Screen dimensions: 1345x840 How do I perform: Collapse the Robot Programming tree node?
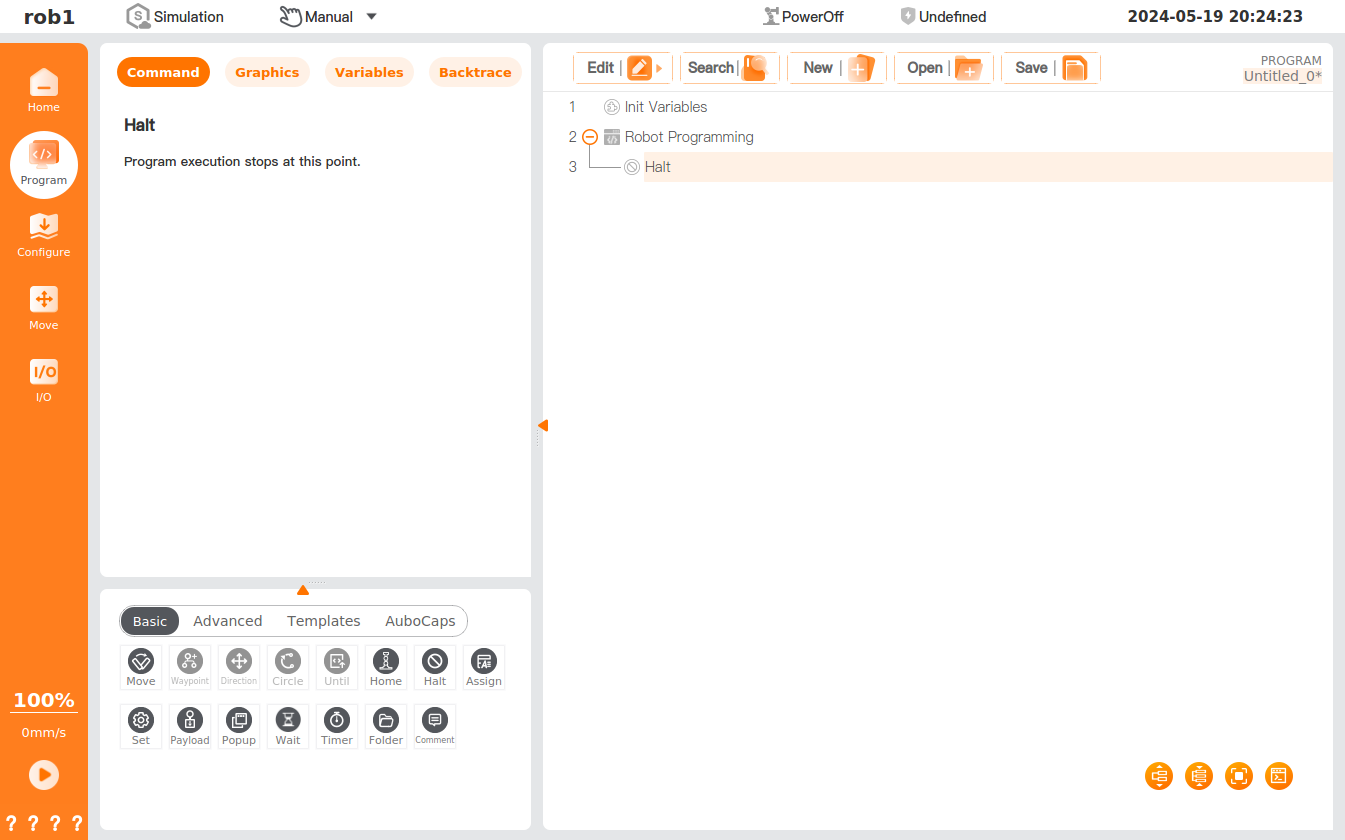tap(590, 137)
